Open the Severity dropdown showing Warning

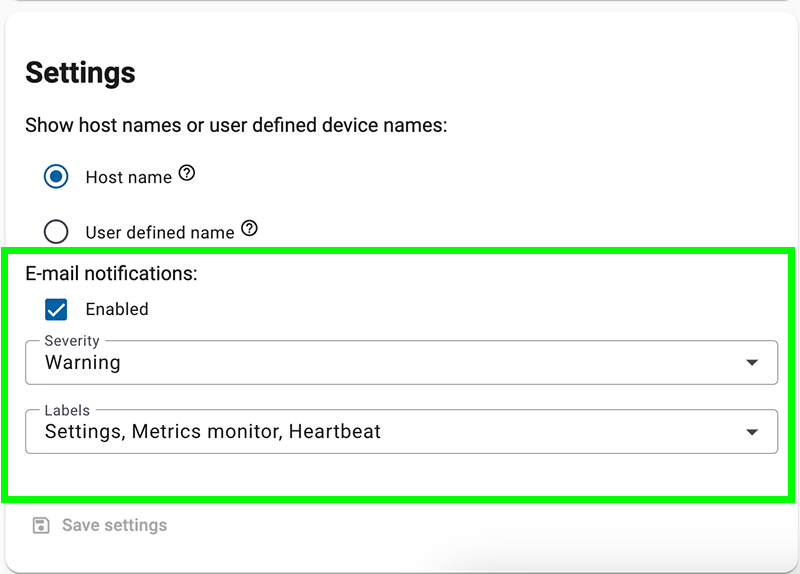pos(402,362)
